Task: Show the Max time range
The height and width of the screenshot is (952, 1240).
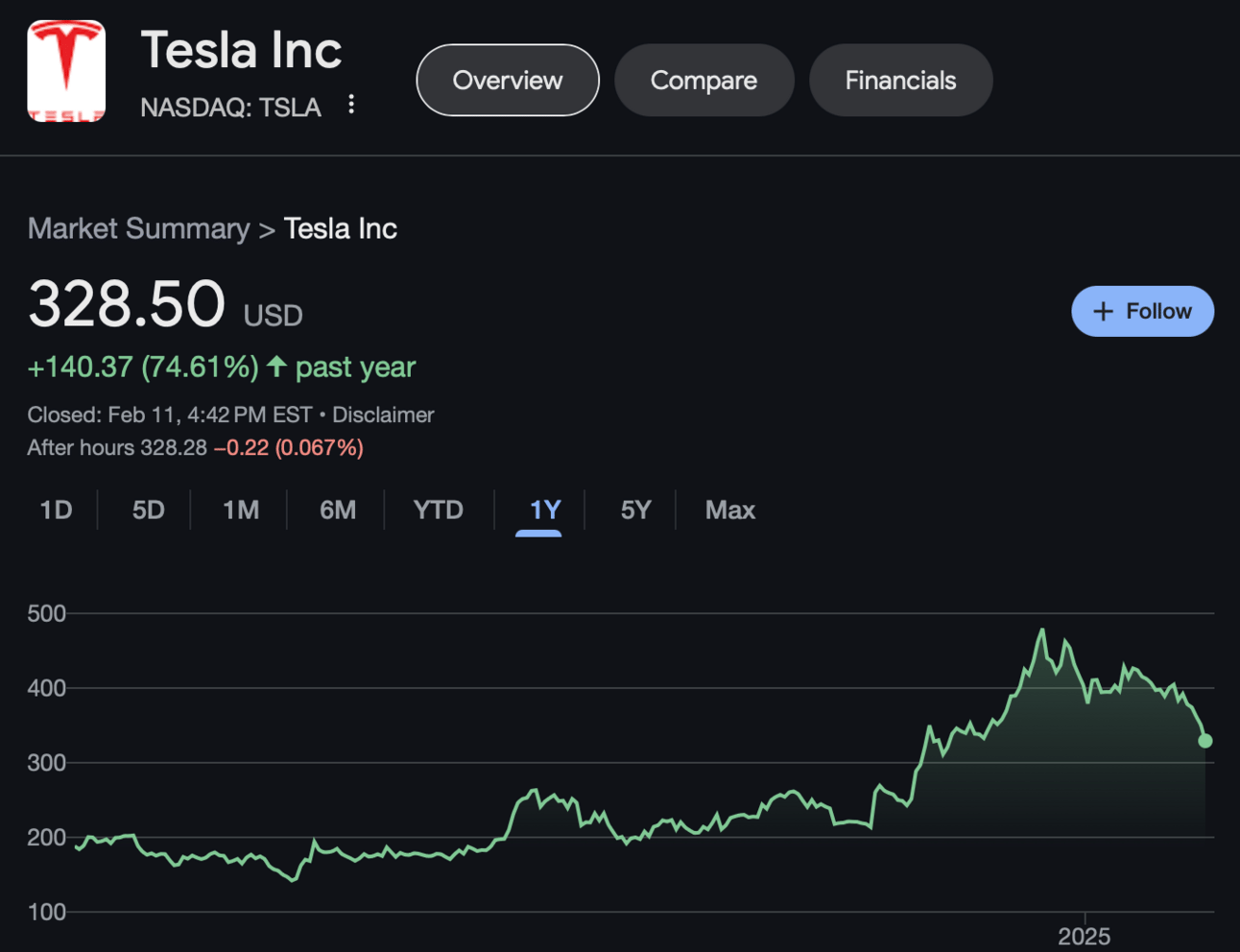Action: 729,510
